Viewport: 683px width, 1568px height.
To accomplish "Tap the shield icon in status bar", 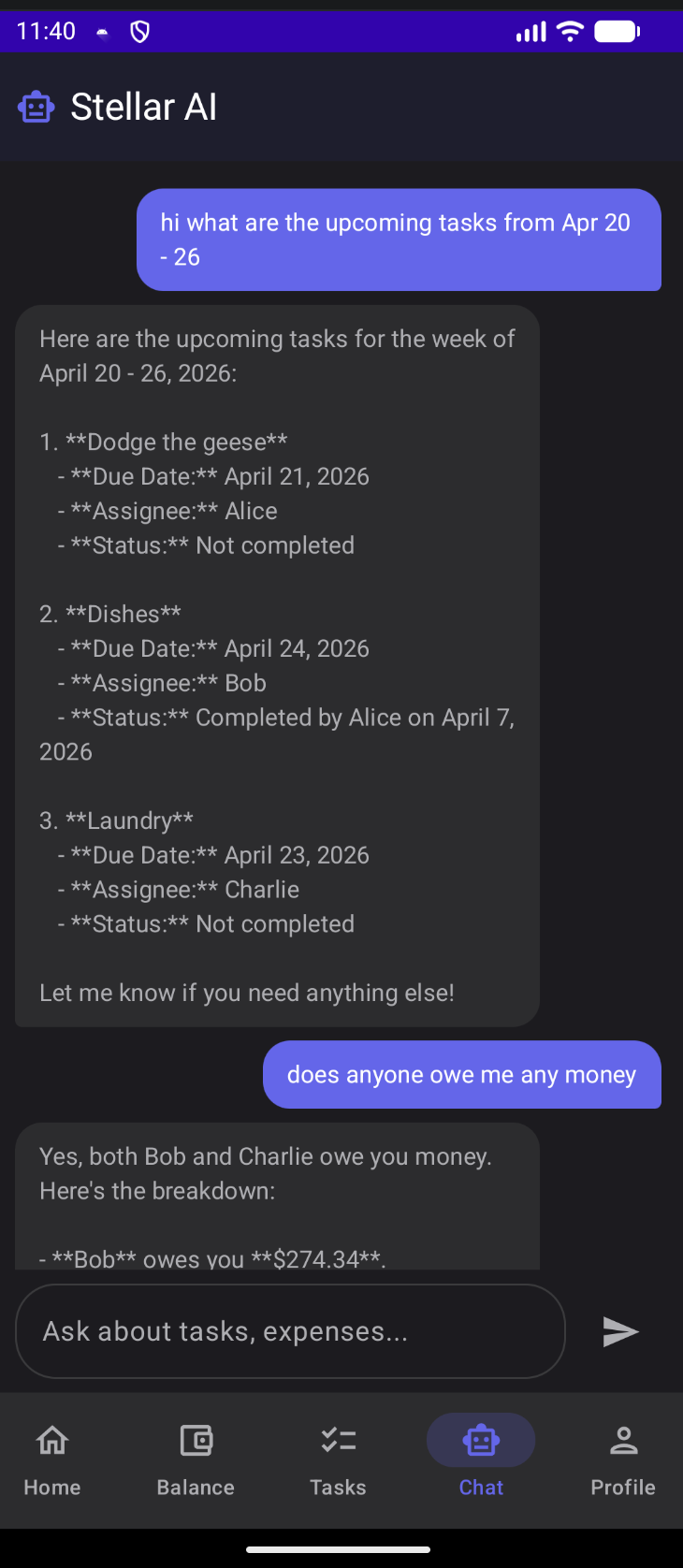I will click(x=140, y=33).
